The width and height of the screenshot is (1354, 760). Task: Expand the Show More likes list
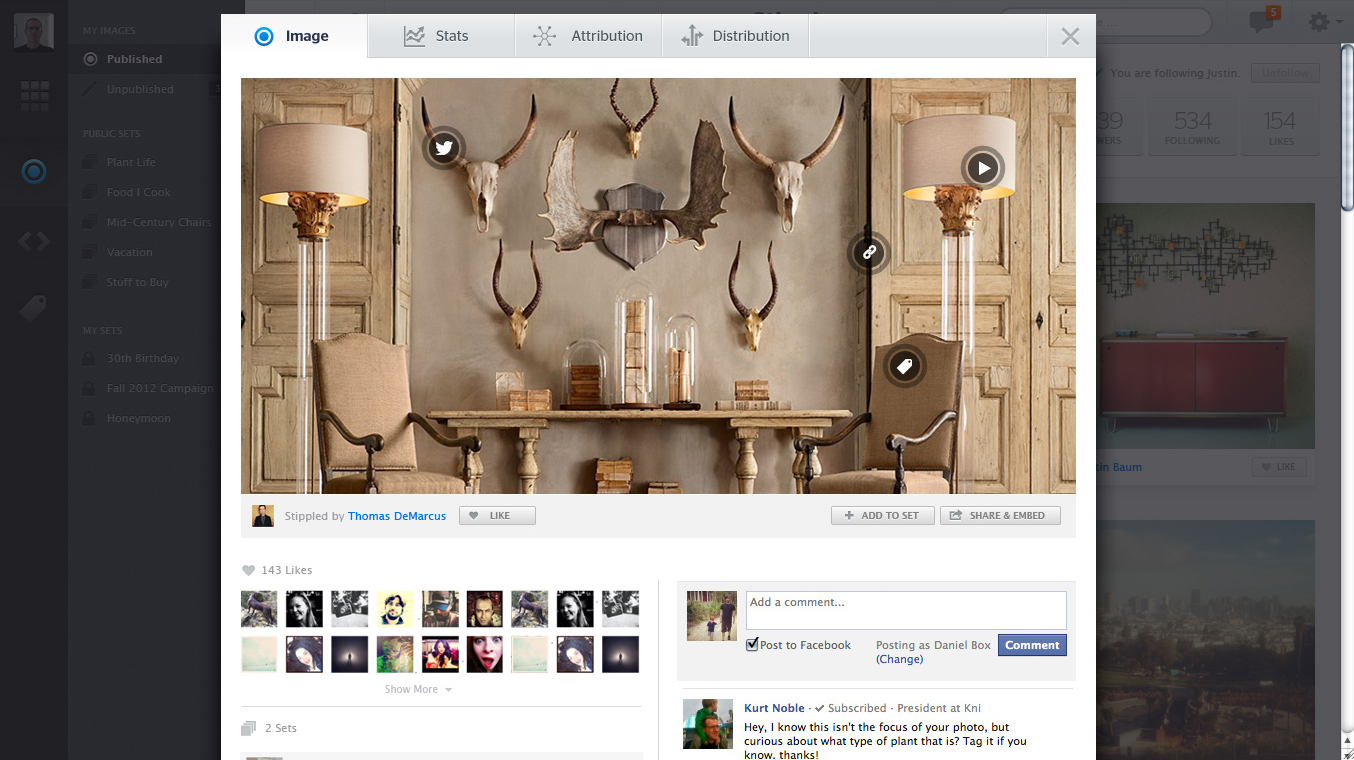pyautogui.click(x=418, y=689)
